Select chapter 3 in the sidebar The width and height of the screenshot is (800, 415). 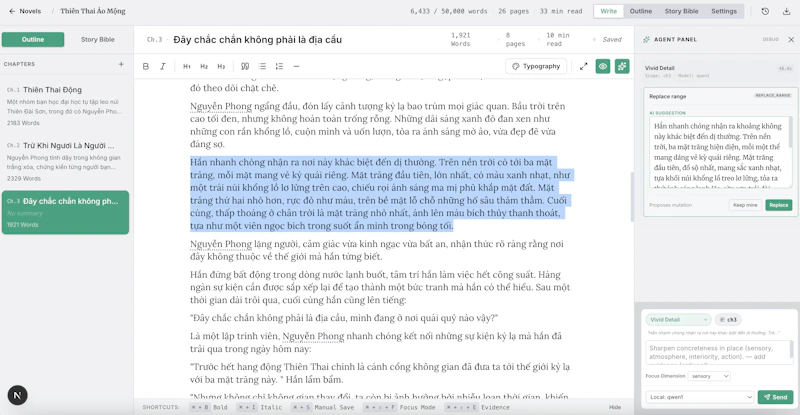coord(65,212)
